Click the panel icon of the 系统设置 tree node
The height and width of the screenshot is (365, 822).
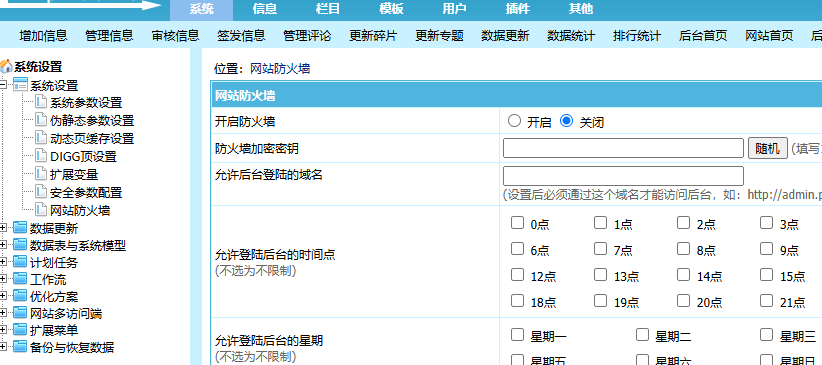(x=20, y=84)
